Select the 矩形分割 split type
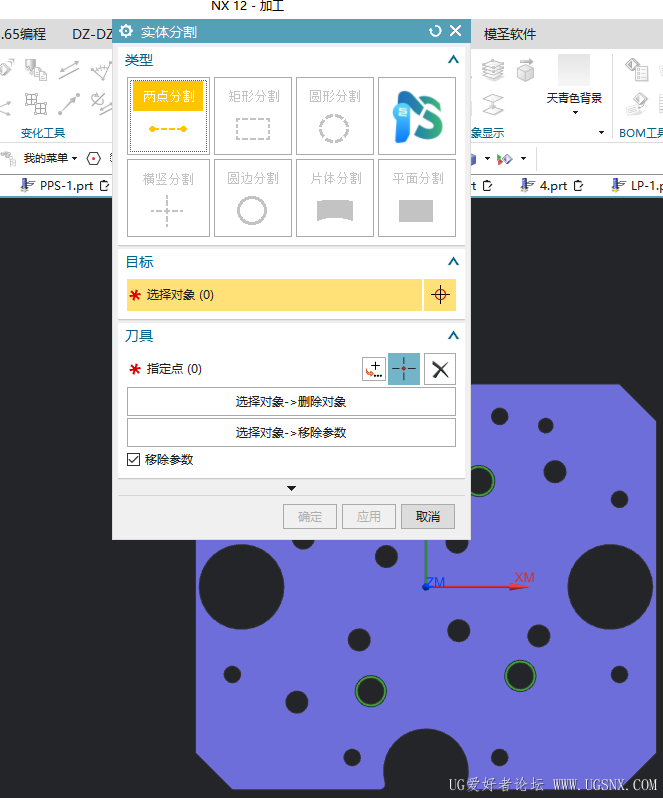Screen dimensions: 663x798 (x=253, y=116)
